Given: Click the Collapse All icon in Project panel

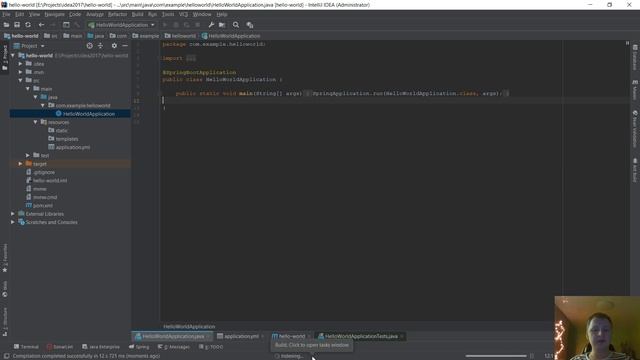Looking at the screenshot, I should pos(100,46).
